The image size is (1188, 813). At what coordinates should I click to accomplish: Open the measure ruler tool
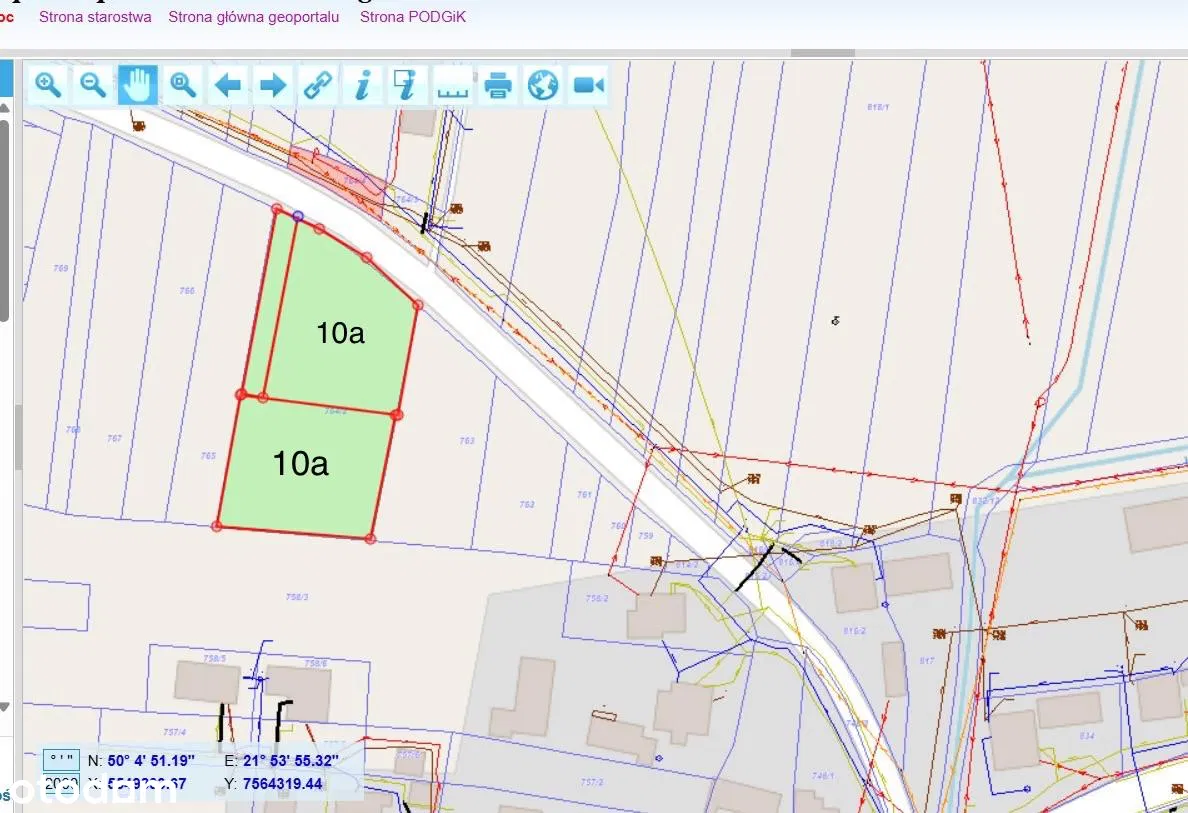(453, 85)
